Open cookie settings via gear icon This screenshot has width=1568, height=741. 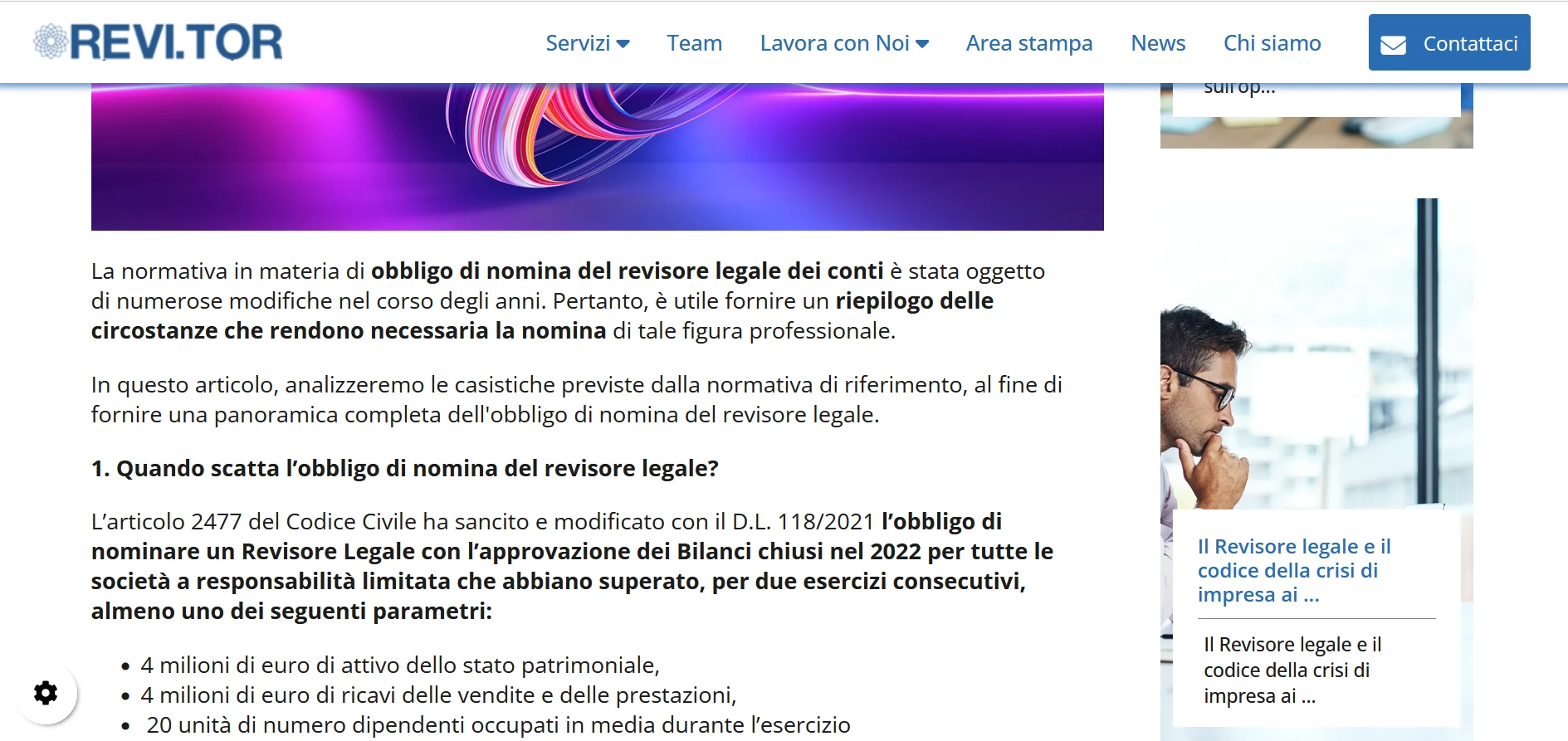coord(46,693)
